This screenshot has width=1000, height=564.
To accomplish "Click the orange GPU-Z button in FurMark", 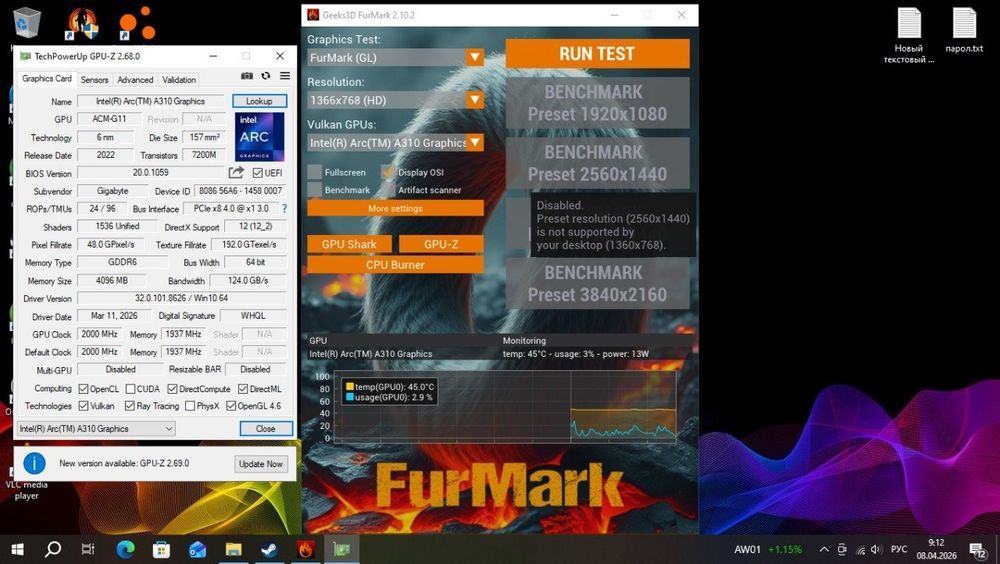I will [x=441, y=244].
